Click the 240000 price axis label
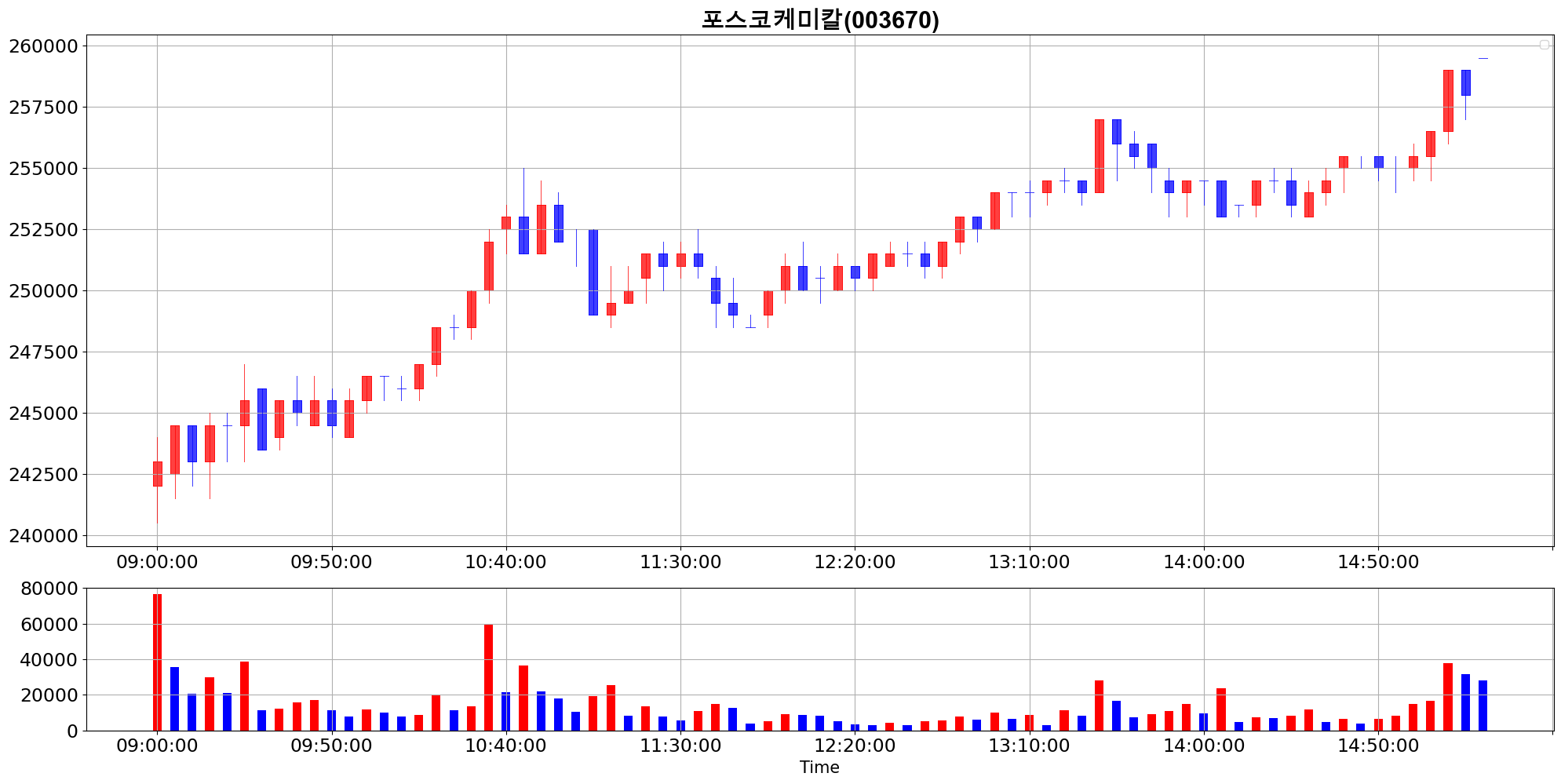1561x784 pixels. point(43,535)
